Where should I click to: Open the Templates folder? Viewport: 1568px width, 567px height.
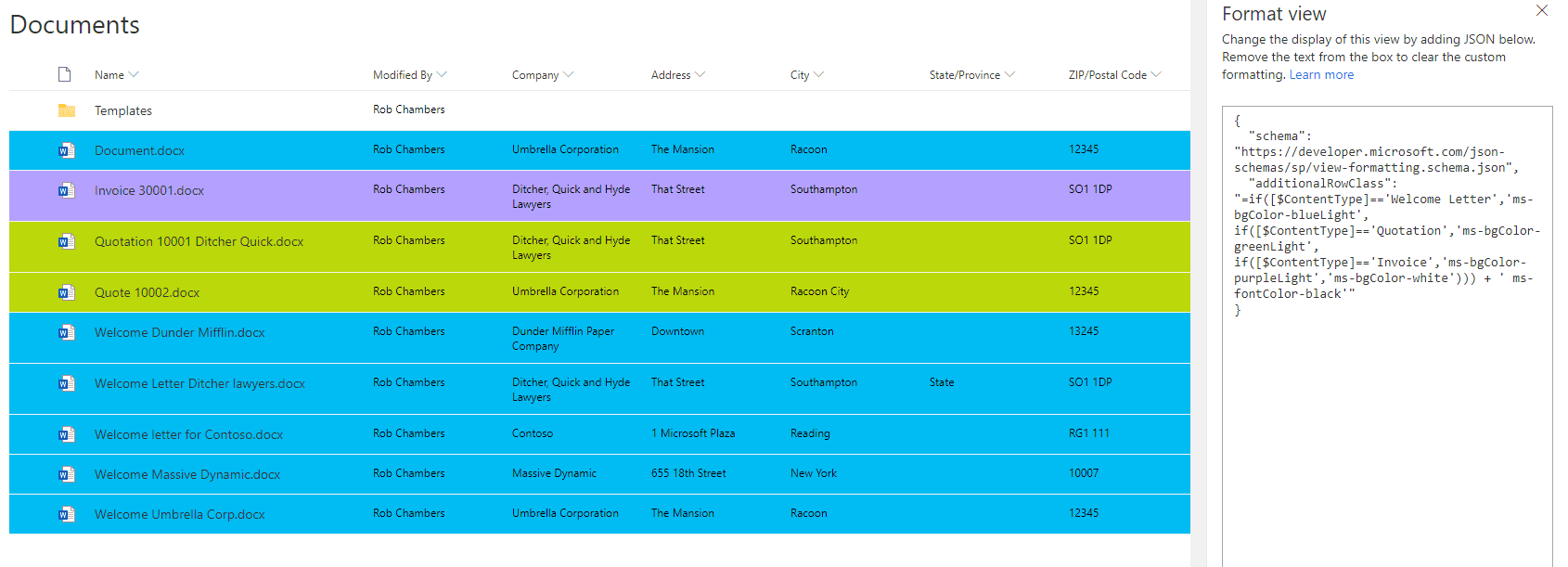123,110
